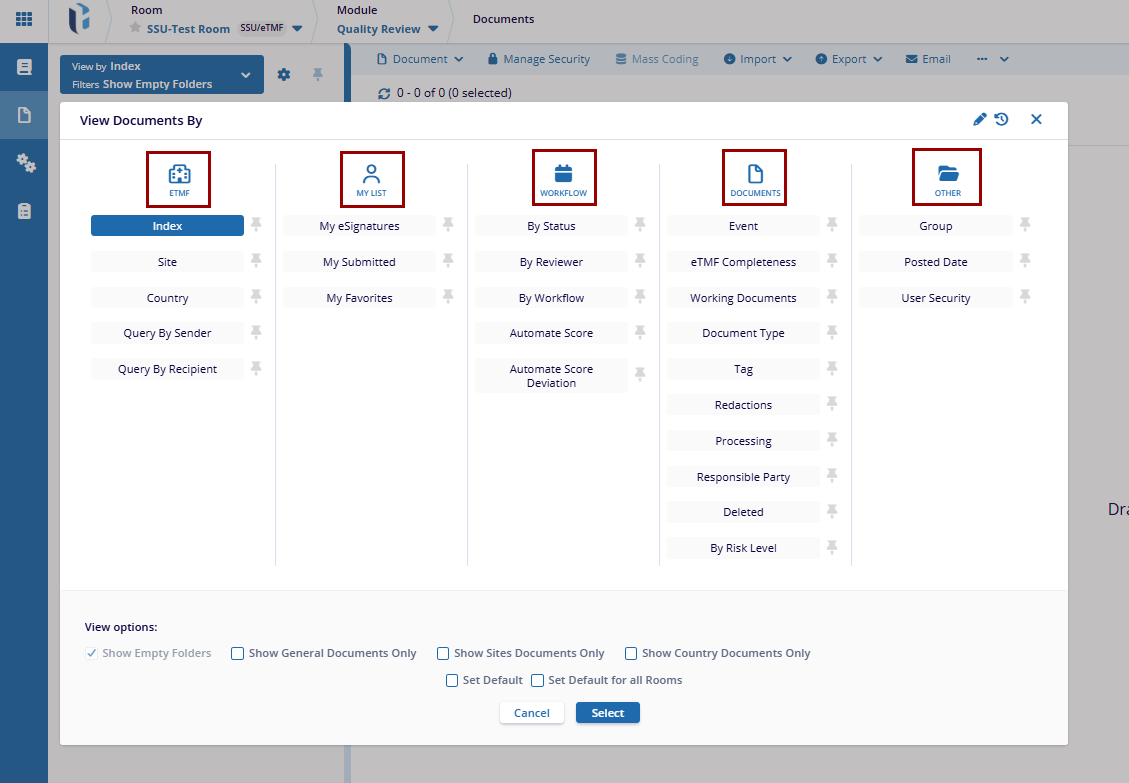
Task: Enable Show General Documents Only checkbox
Action: [x=238, y=654]
